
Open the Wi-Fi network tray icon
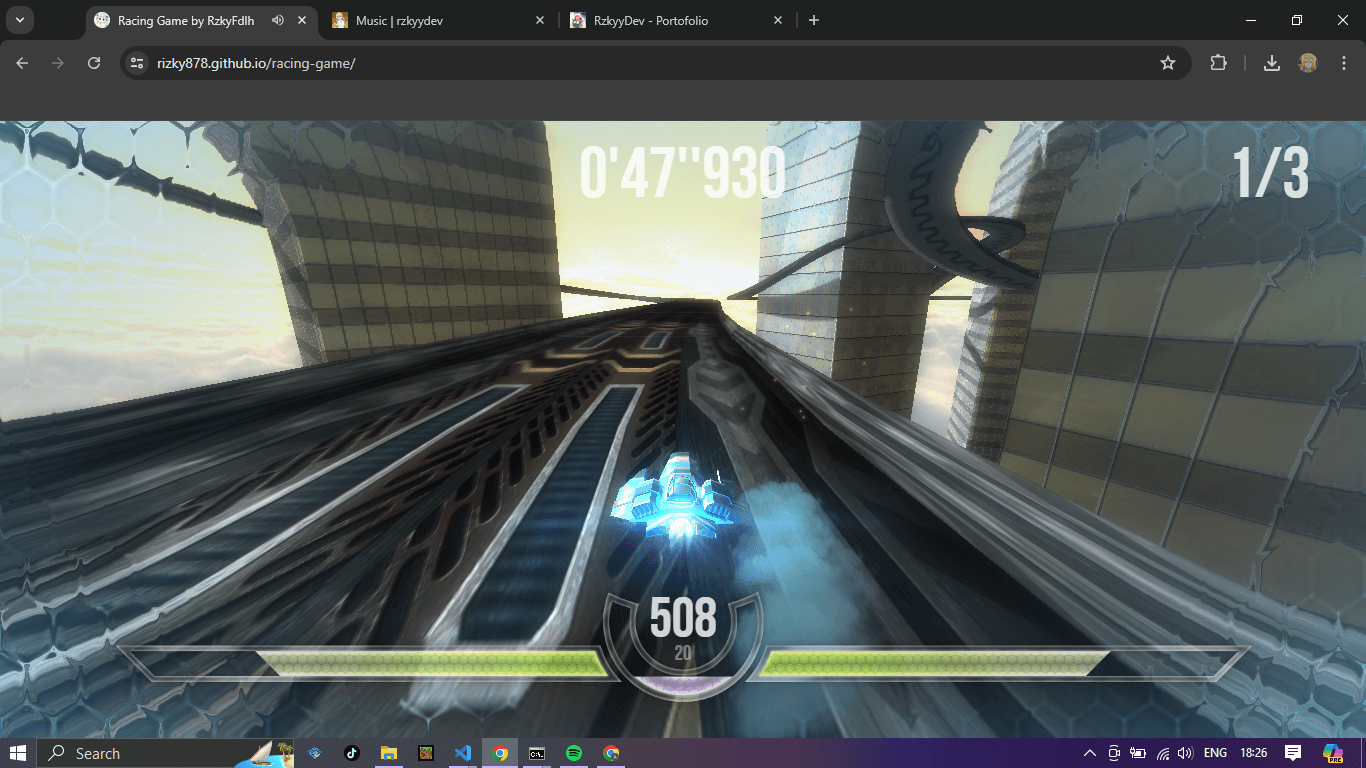point(1162,753)
